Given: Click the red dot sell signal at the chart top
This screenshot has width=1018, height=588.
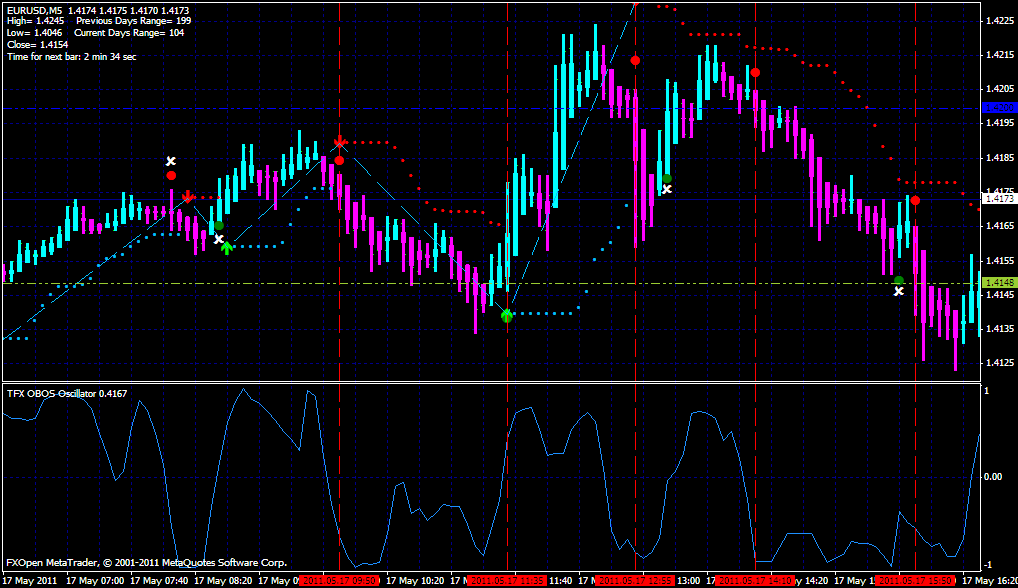Looking at the screenshot, I should 635,60.
